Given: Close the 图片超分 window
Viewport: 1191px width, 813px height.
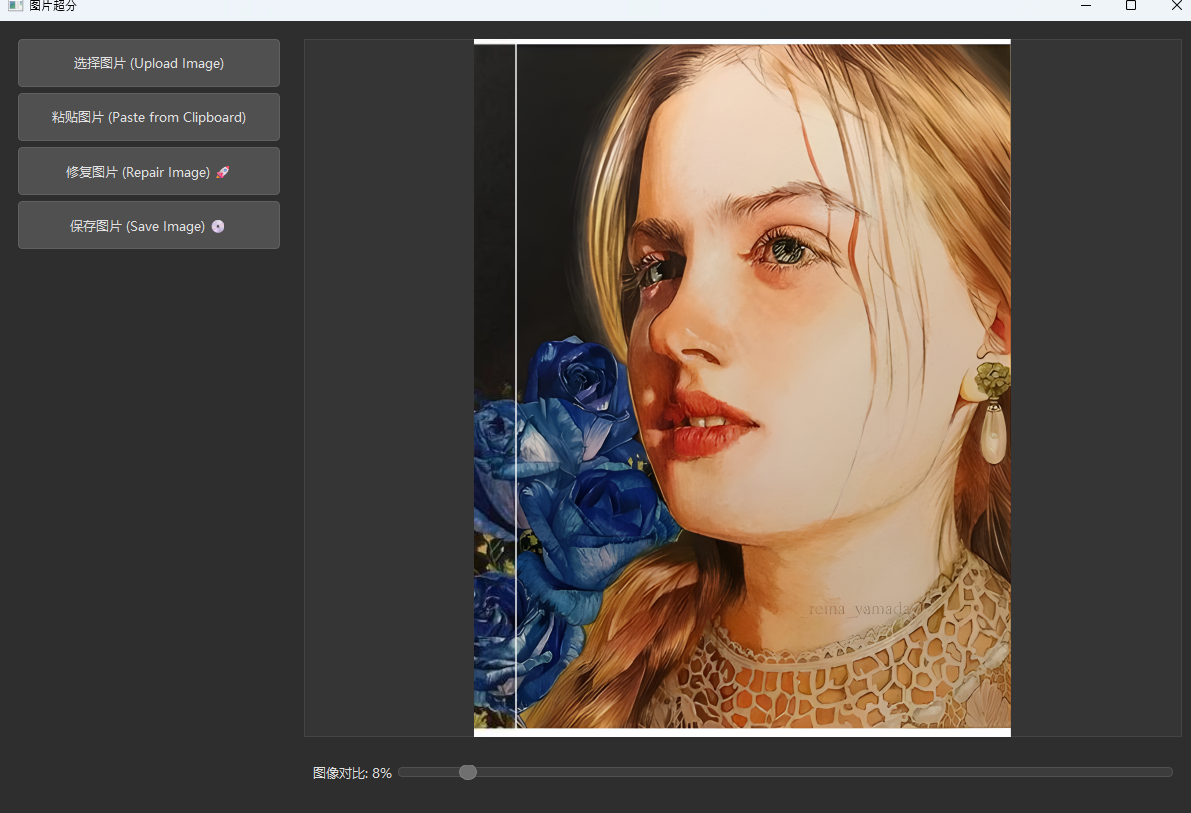Looking at the screenshot, I should click(1176, 6).
